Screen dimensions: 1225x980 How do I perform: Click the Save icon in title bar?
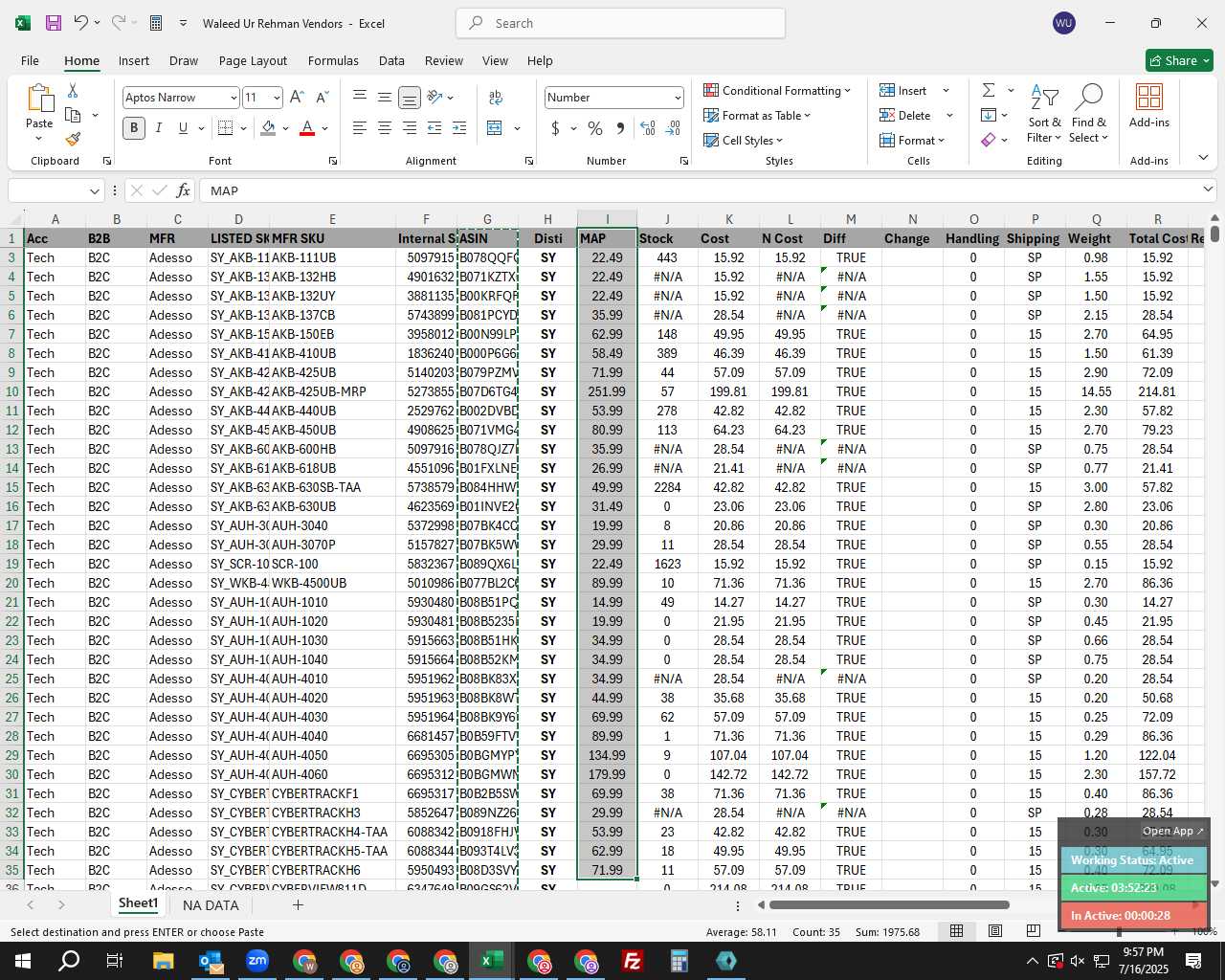pyautogui.click(x=54, y=23)
